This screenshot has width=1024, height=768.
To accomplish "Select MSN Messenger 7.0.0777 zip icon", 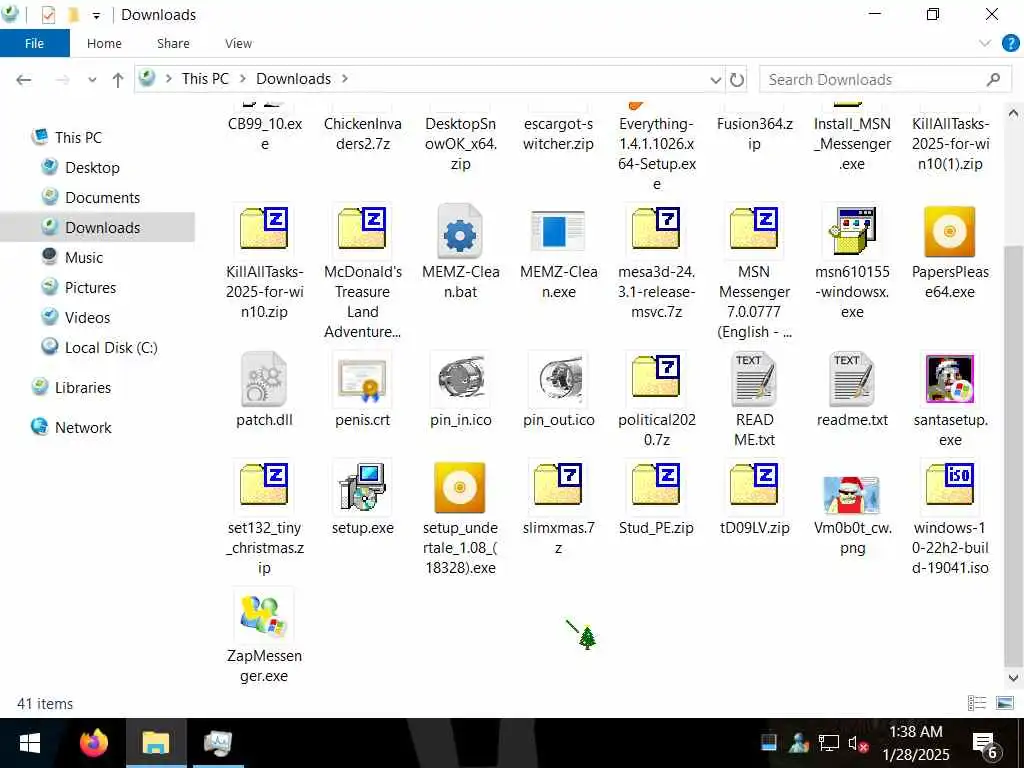I will [754, 229].
